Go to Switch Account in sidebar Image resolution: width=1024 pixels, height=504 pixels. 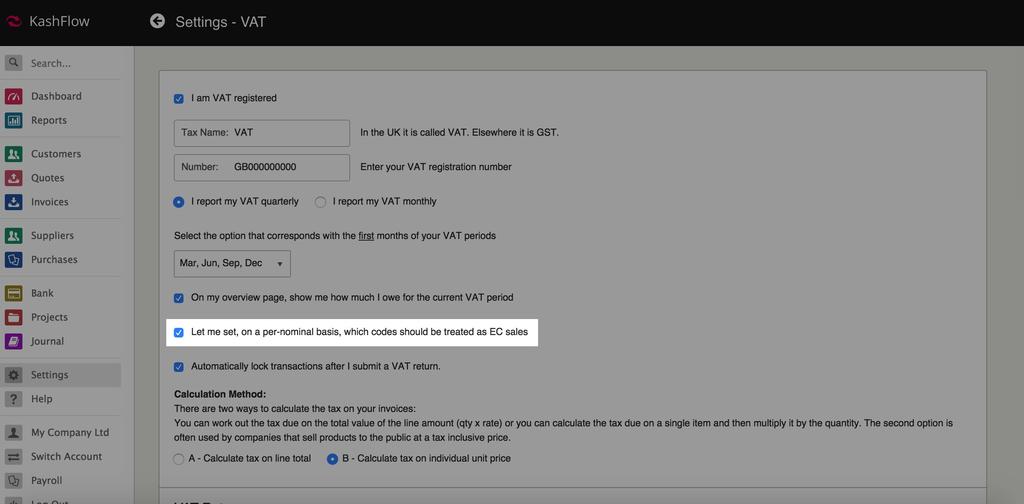66,457
